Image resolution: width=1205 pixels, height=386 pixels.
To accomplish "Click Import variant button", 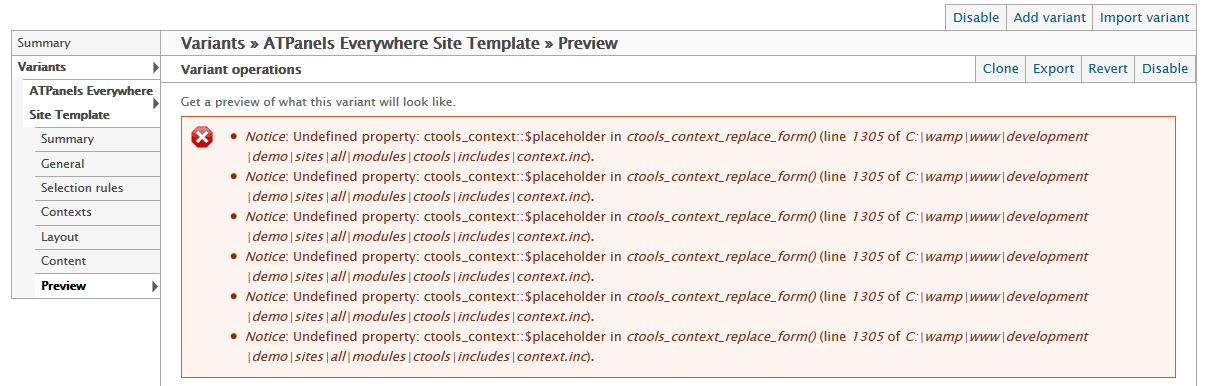I will (x=1144, y=18).
